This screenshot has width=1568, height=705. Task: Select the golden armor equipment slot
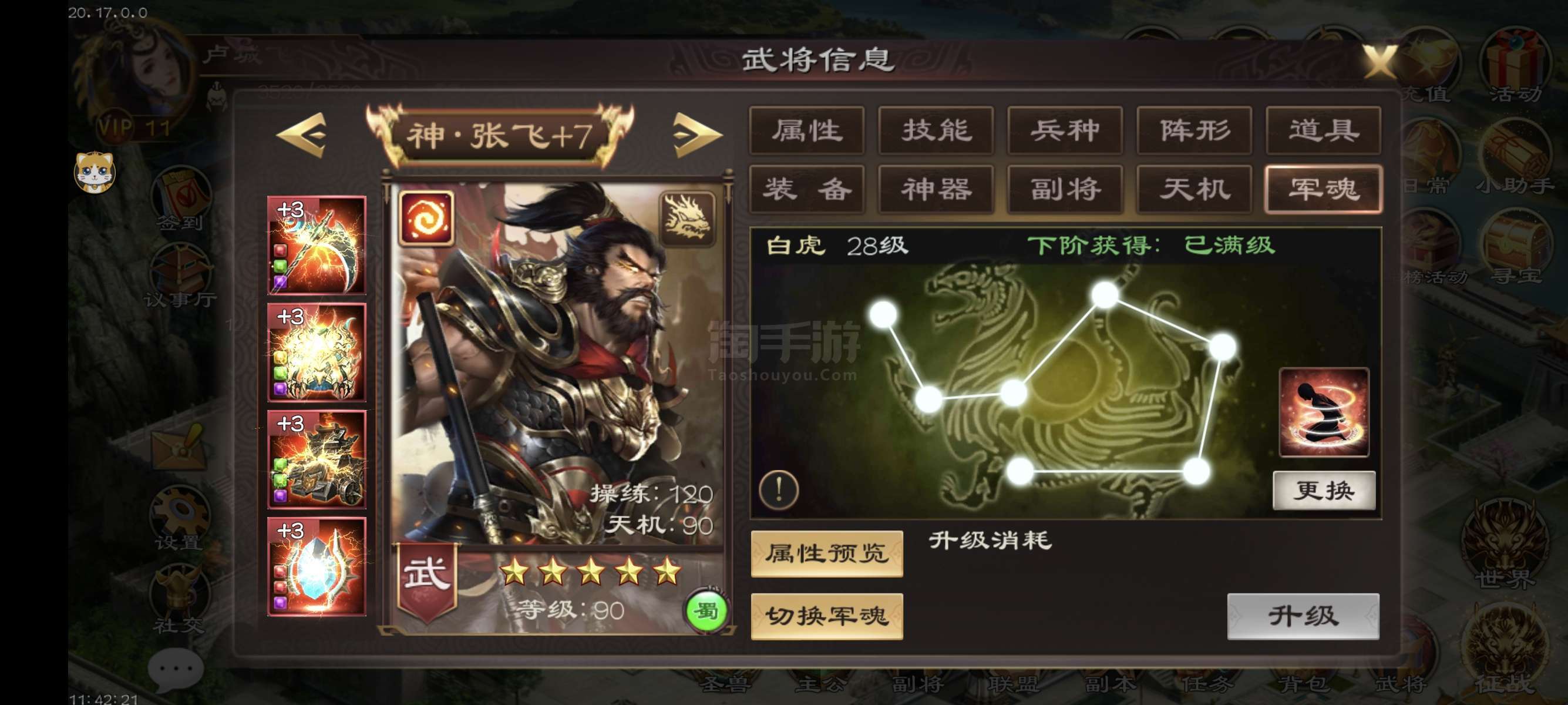317,352
